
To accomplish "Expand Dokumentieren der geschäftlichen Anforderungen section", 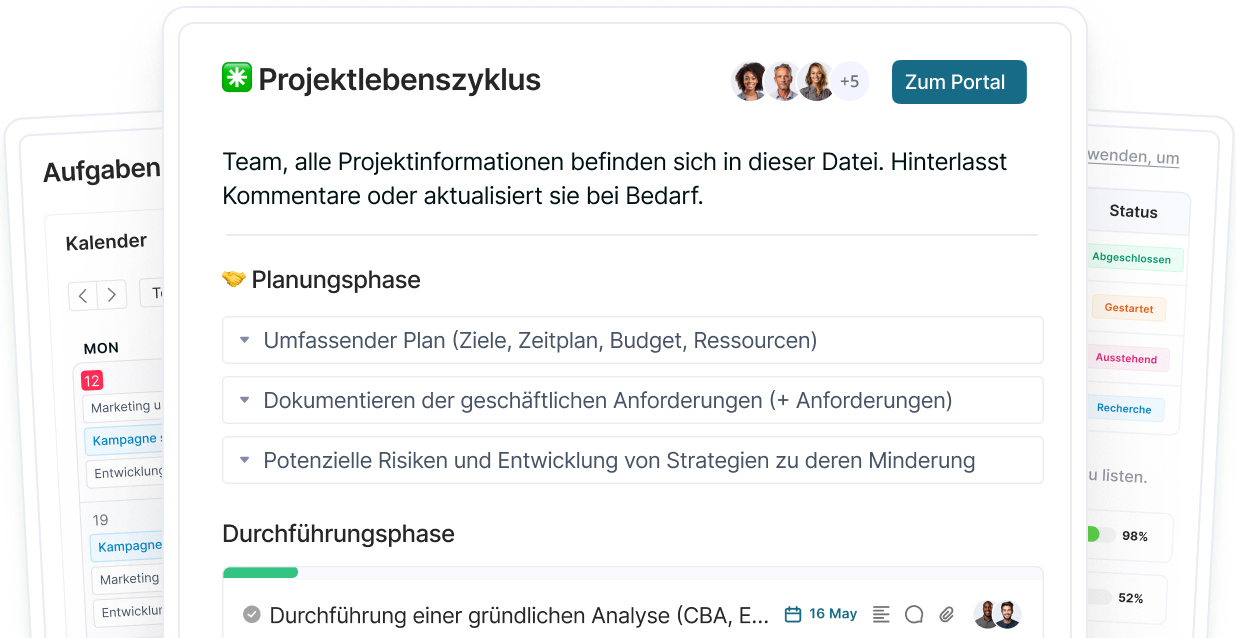I will click(244, 400).
